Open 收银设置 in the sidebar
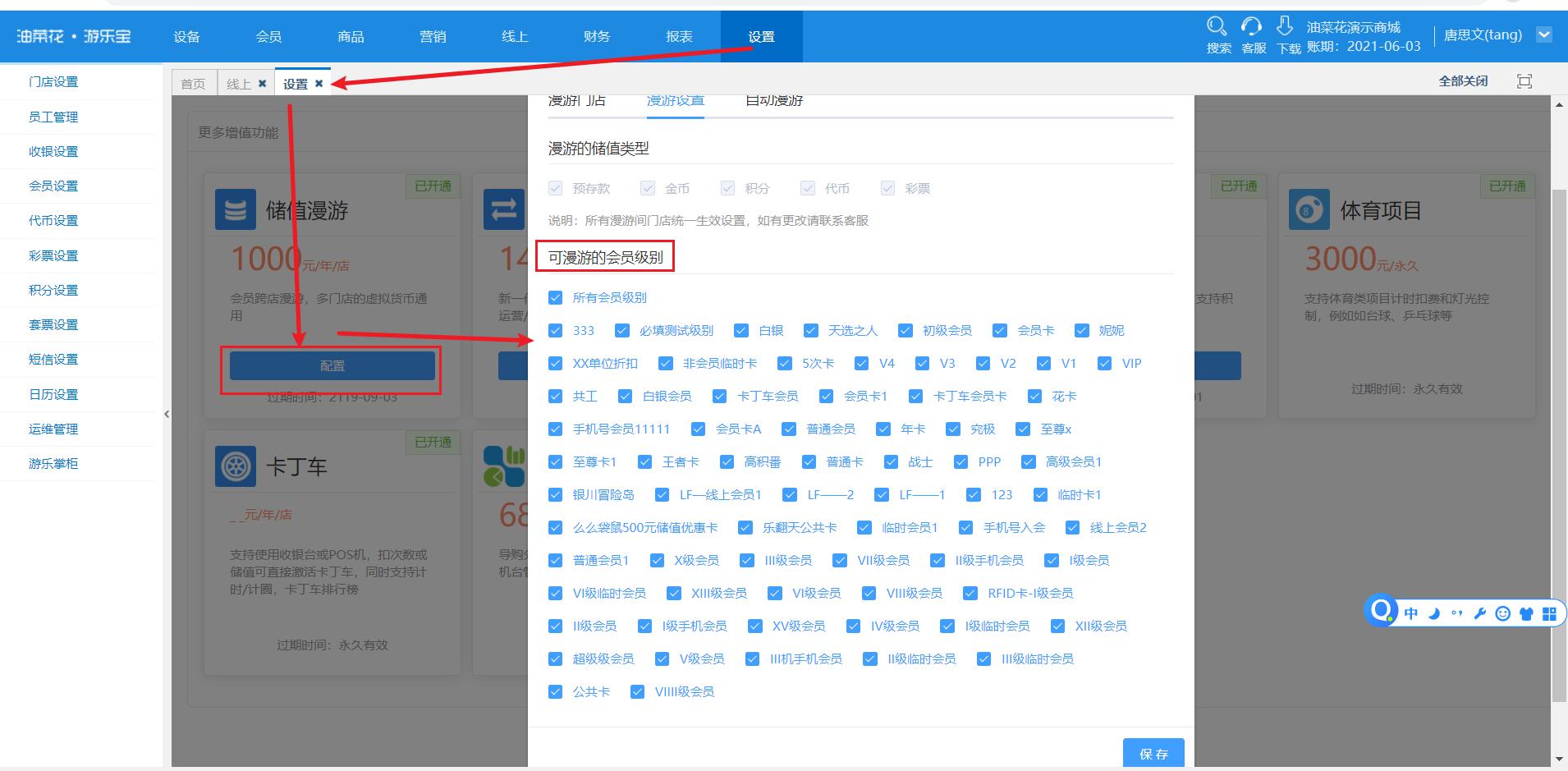The image size is (1568, 771). (53, 151)
